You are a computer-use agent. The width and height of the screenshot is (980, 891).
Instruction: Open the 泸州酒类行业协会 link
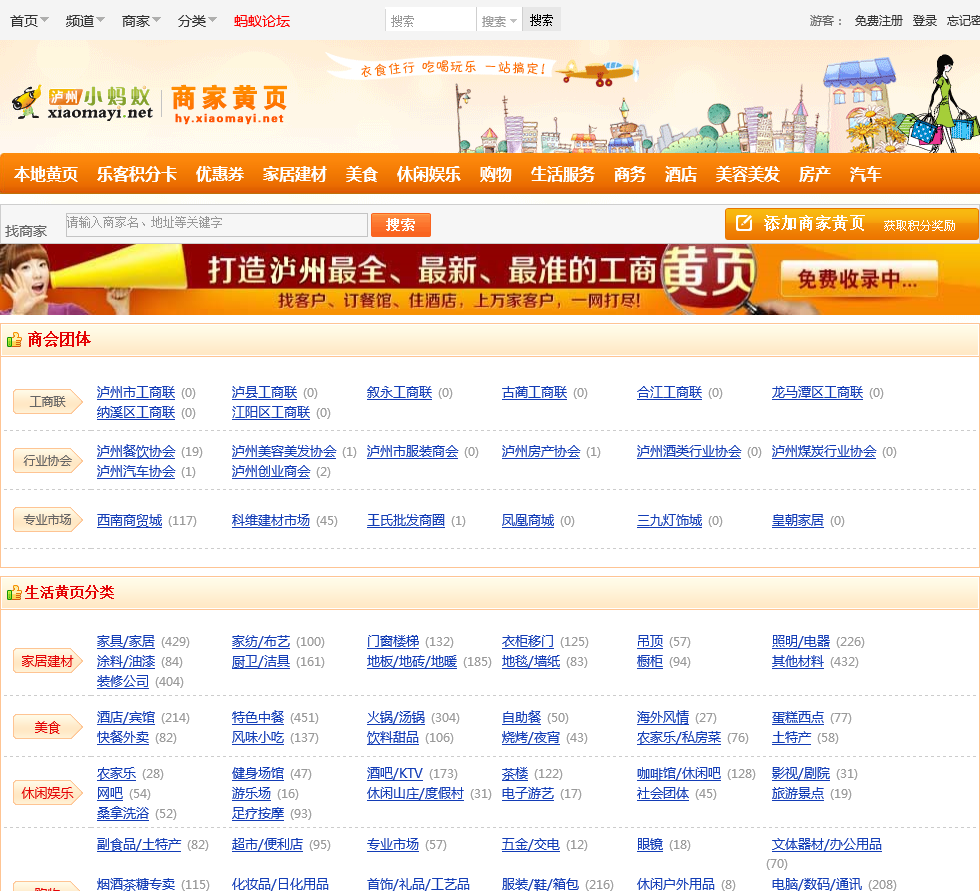point(689,452)
